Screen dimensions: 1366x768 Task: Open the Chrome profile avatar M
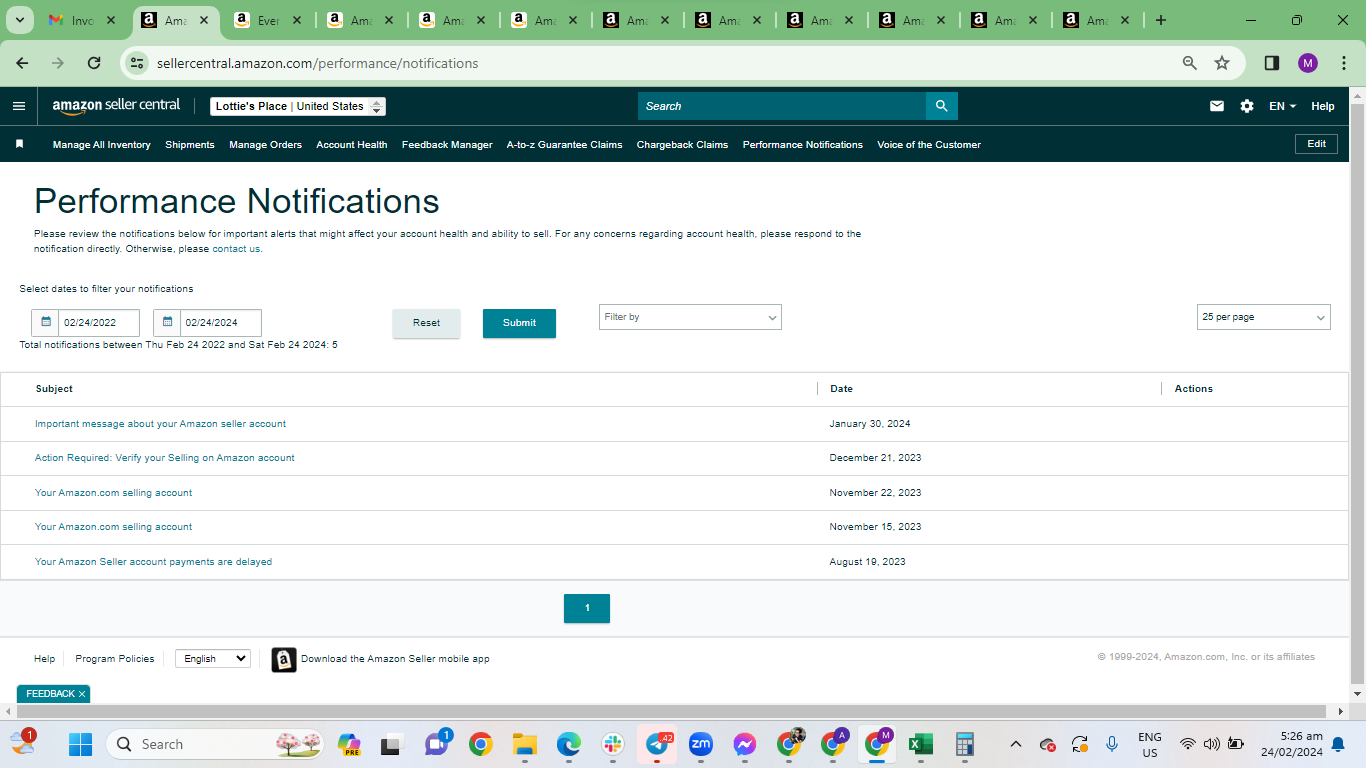(x=1308, y=63)
